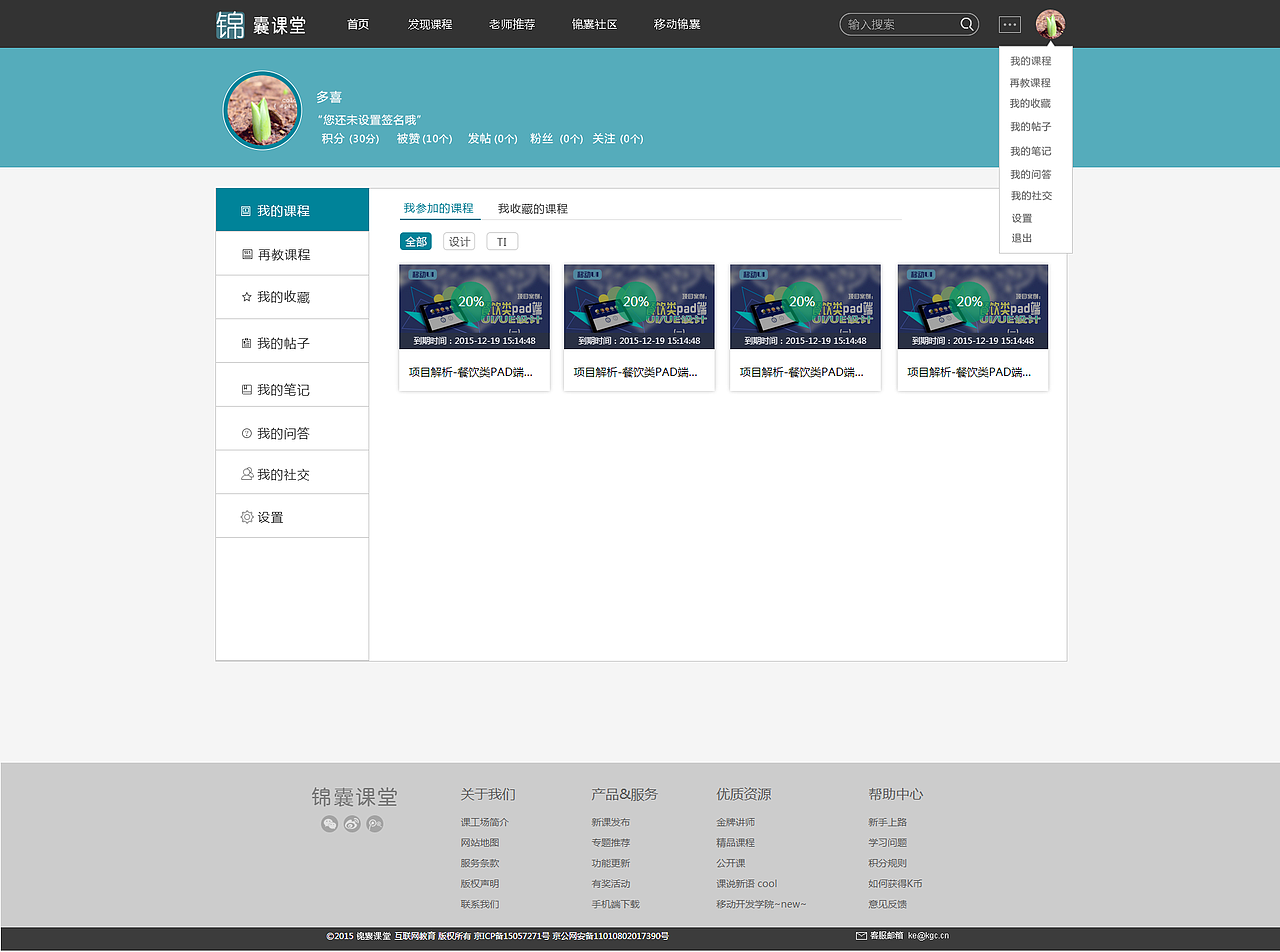Click the avatar to open the user menu

1050,23
